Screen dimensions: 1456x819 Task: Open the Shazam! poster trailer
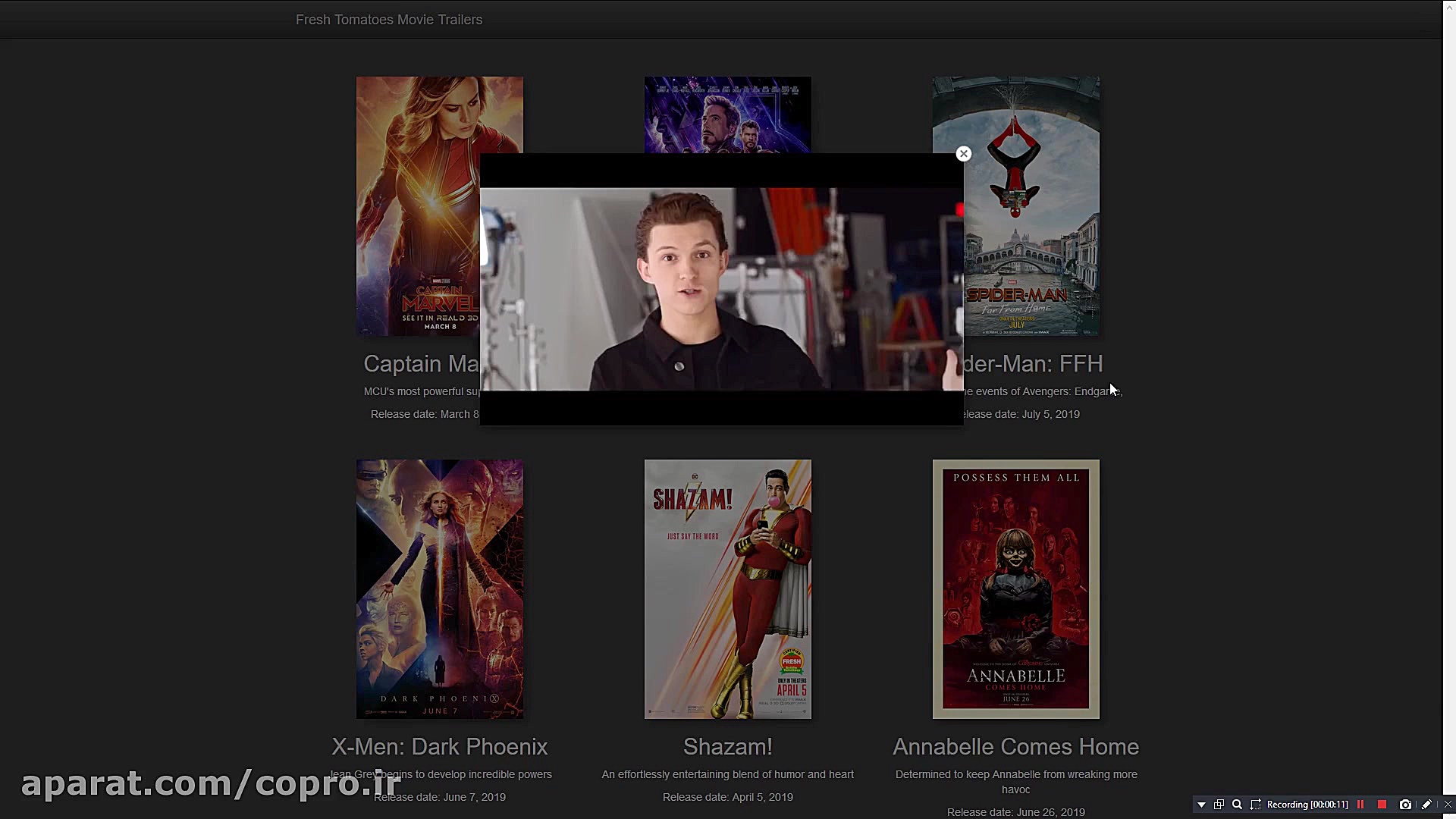point(727,588)
